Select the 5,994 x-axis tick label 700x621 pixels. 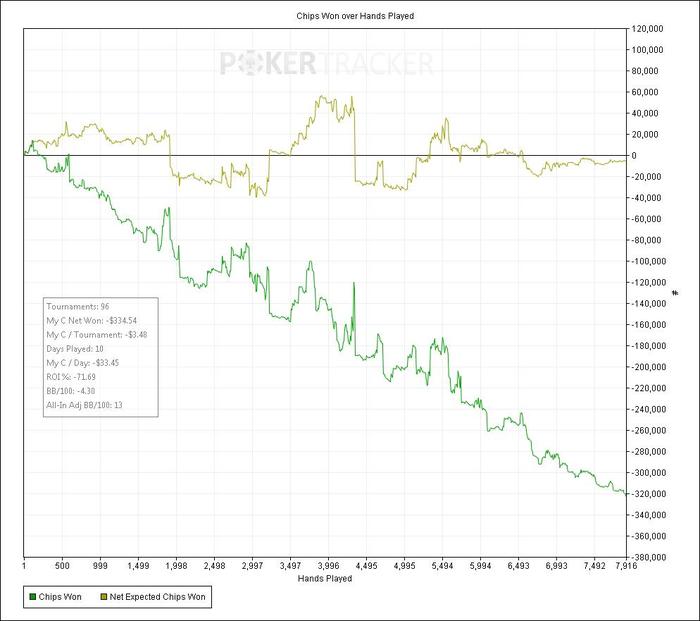tap(480, 566)
